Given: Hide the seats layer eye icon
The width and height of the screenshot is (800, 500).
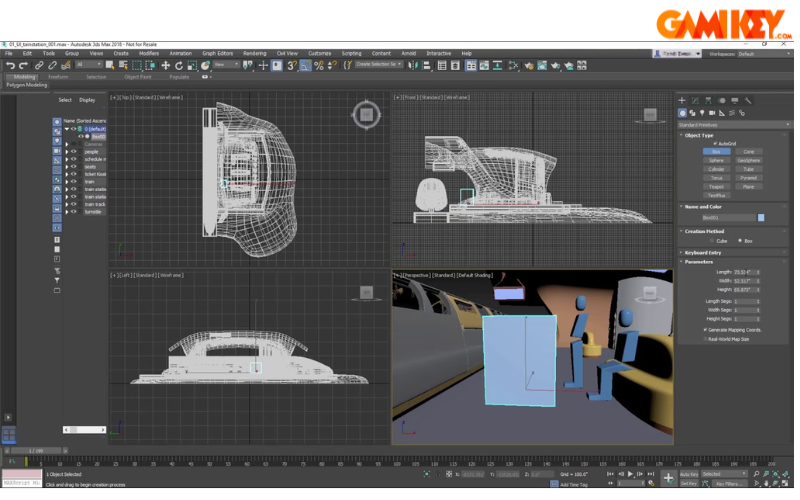Looking at the screenshot, I should coord(74,166).
